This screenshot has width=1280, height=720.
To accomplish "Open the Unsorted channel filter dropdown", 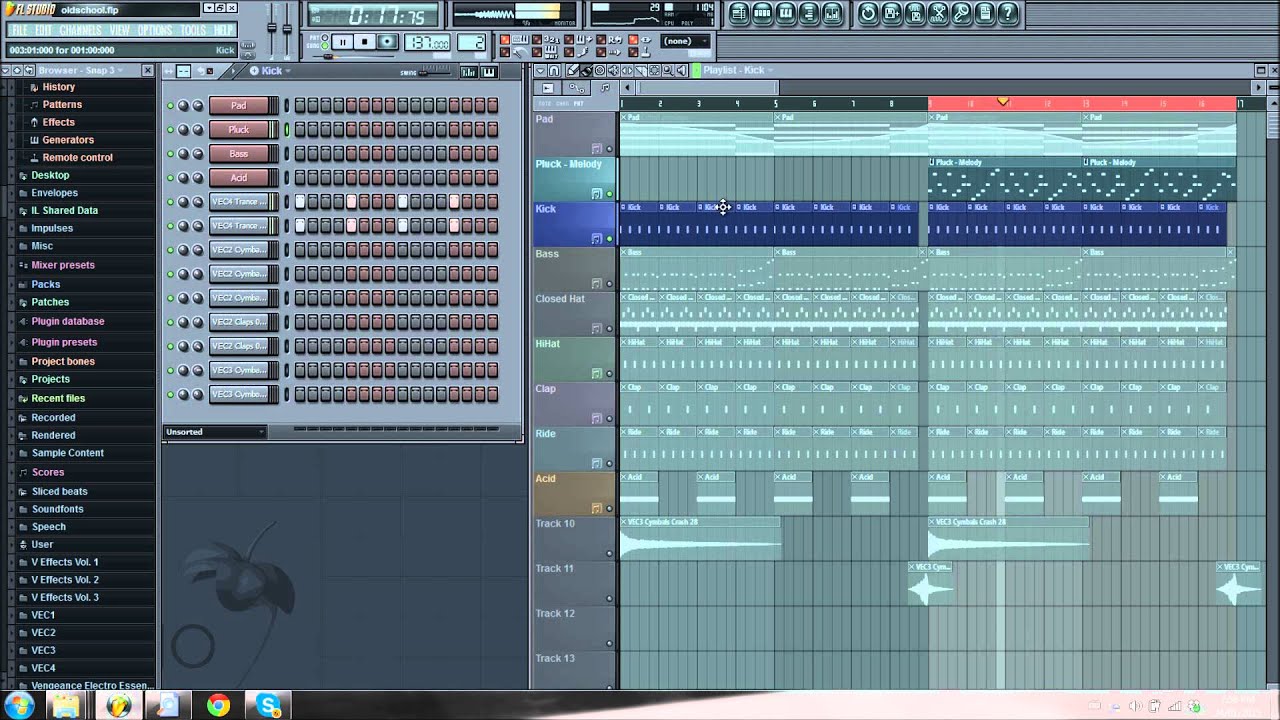I will [215, 432].
